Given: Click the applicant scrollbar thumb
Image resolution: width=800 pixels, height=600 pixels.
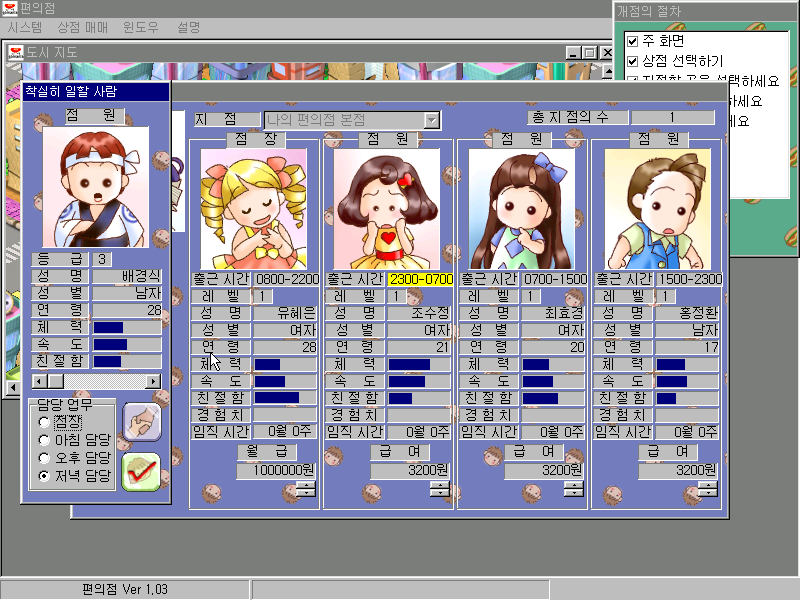Looking at the screenshot, I should point(56,381).
